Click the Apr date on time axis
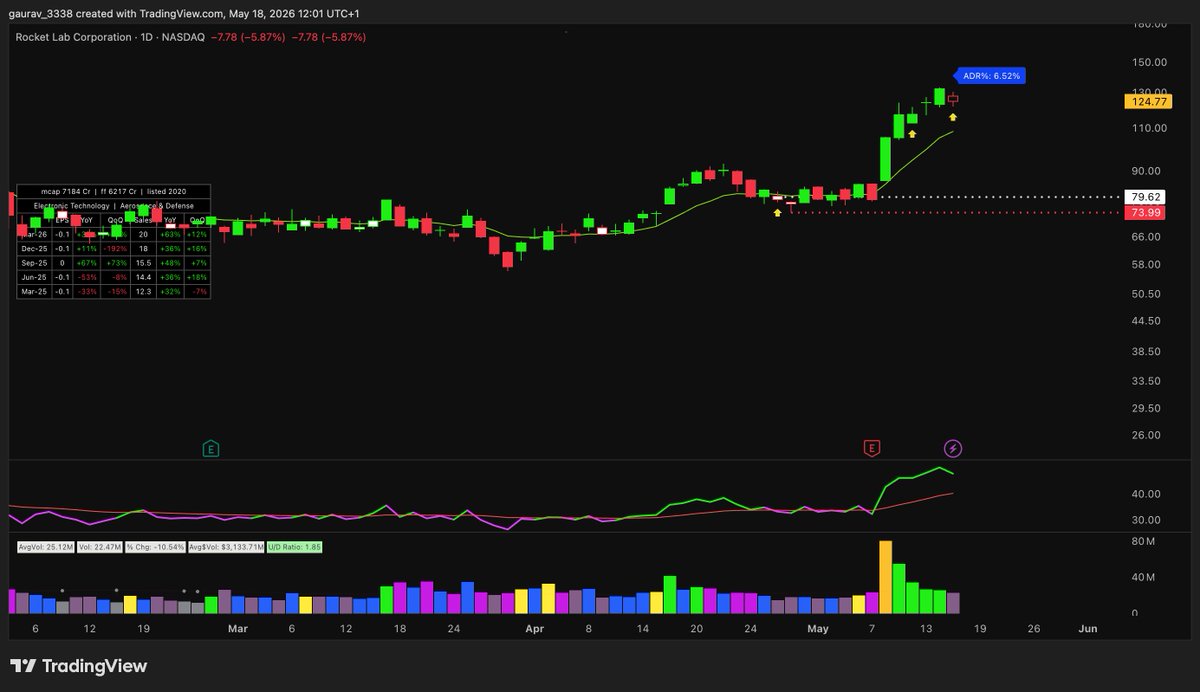The height and width of the screenshot is (692, 1200). (534, 629)
